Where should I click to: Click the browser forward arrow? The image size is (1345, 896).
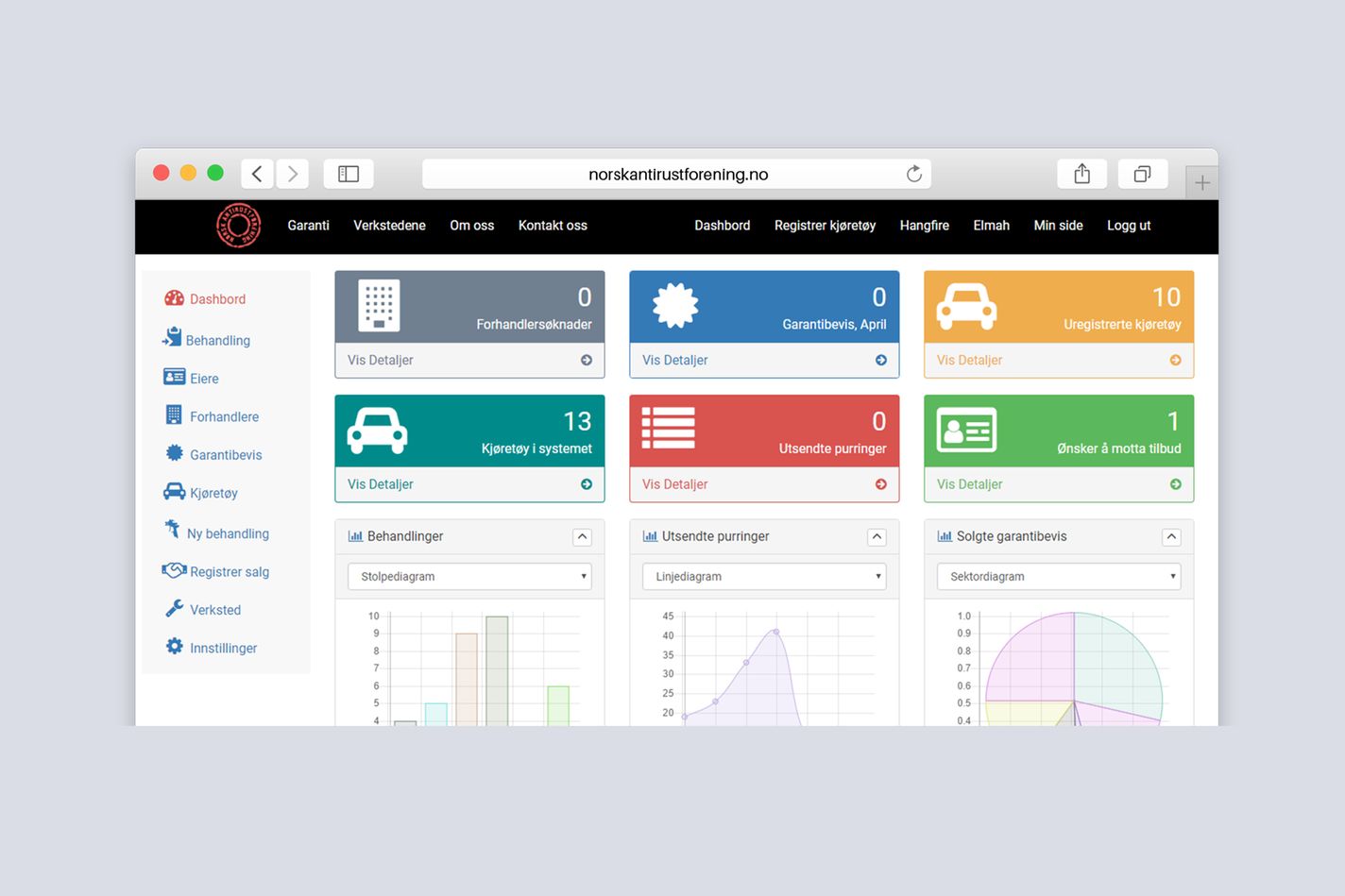pos(293,174)
